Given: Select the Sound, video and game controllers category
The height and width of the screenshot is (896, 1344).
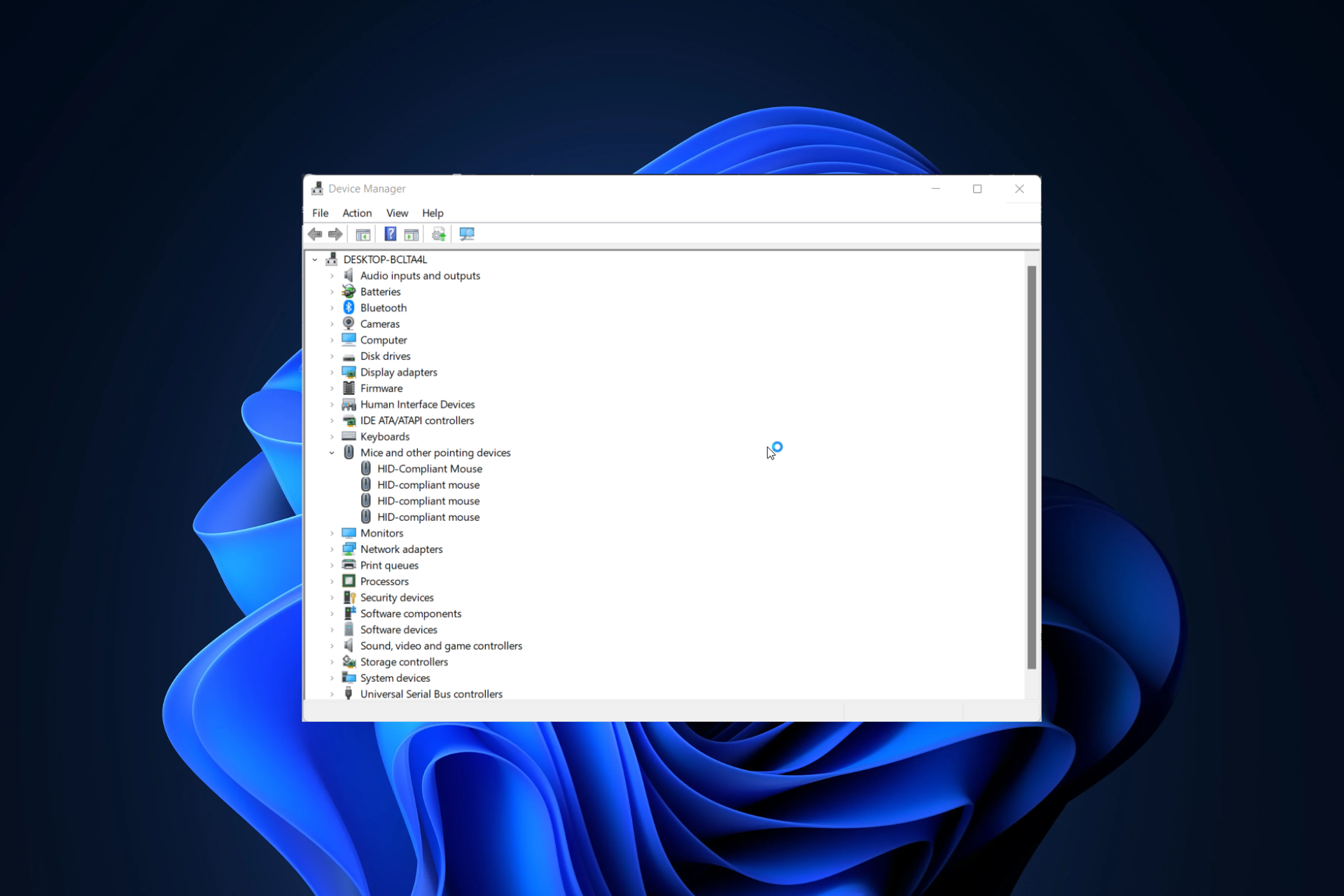Looking at the screenshot, I should click(441, 645).
